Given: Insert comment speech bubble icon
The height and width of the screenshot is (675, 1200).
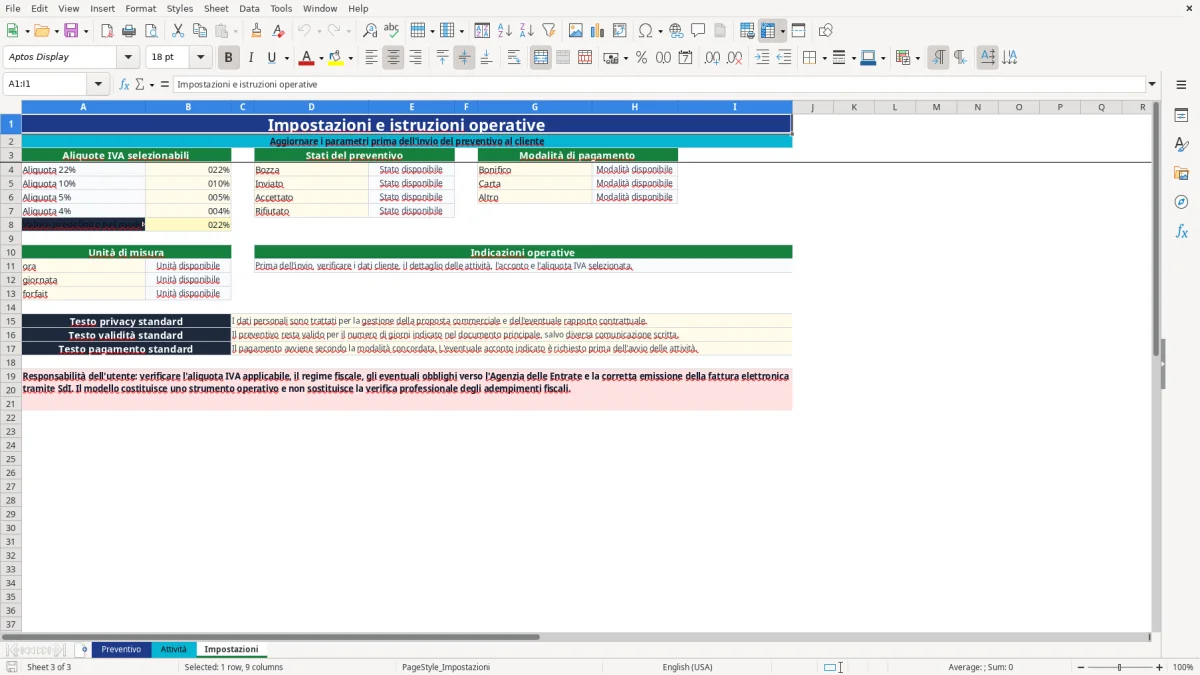Looking at the screenshot, I should (698, 31).
